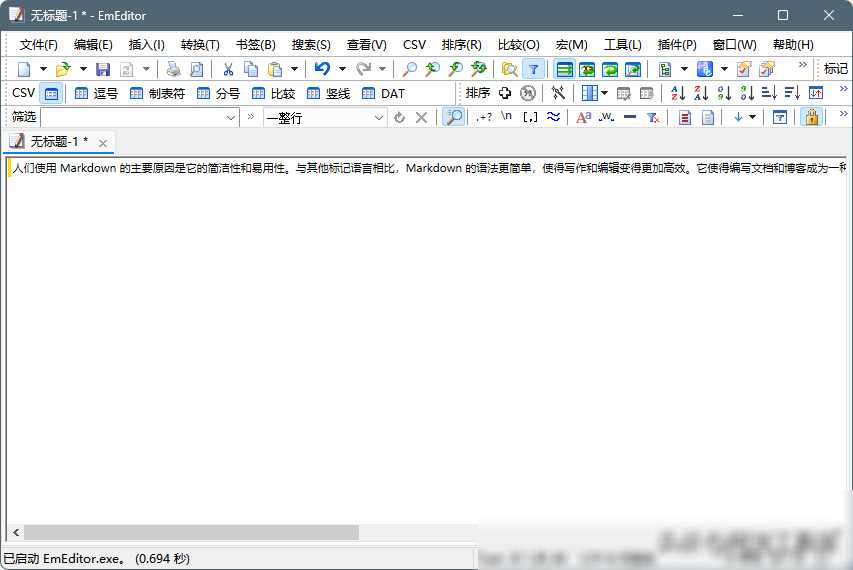853x570 pixels.
Task: Click the horizontal scrollbar thumb
Action: pos(191,532)
